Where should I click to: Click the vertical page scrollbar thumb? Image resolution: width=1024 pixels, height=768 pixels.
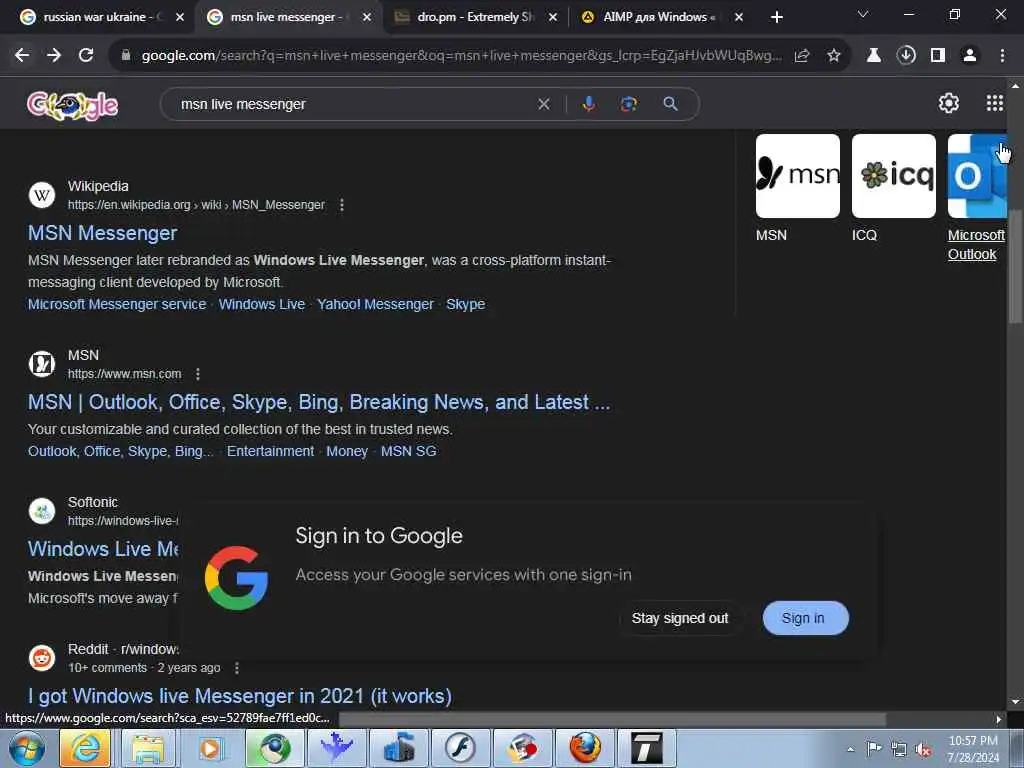point(1014,266)
